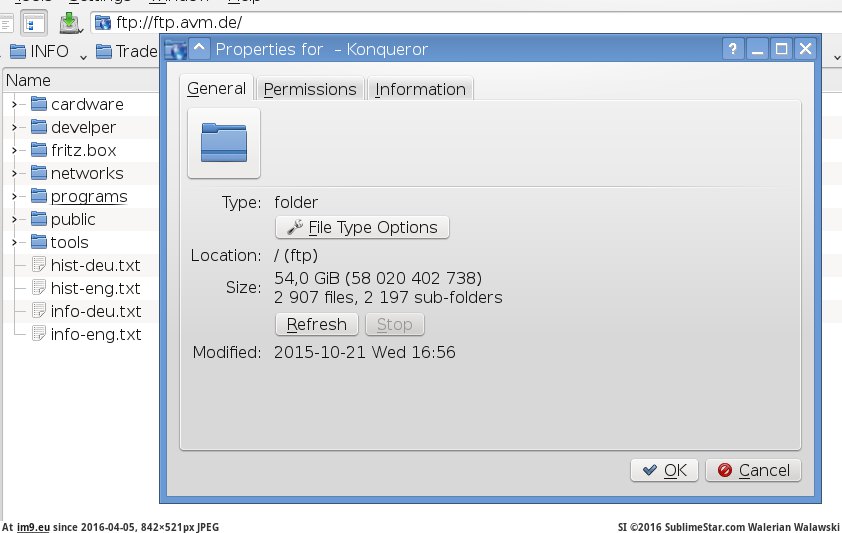The image size is (842, 533).
Task: Click the hist-eng.txt file icon
Action: point(39,288)
